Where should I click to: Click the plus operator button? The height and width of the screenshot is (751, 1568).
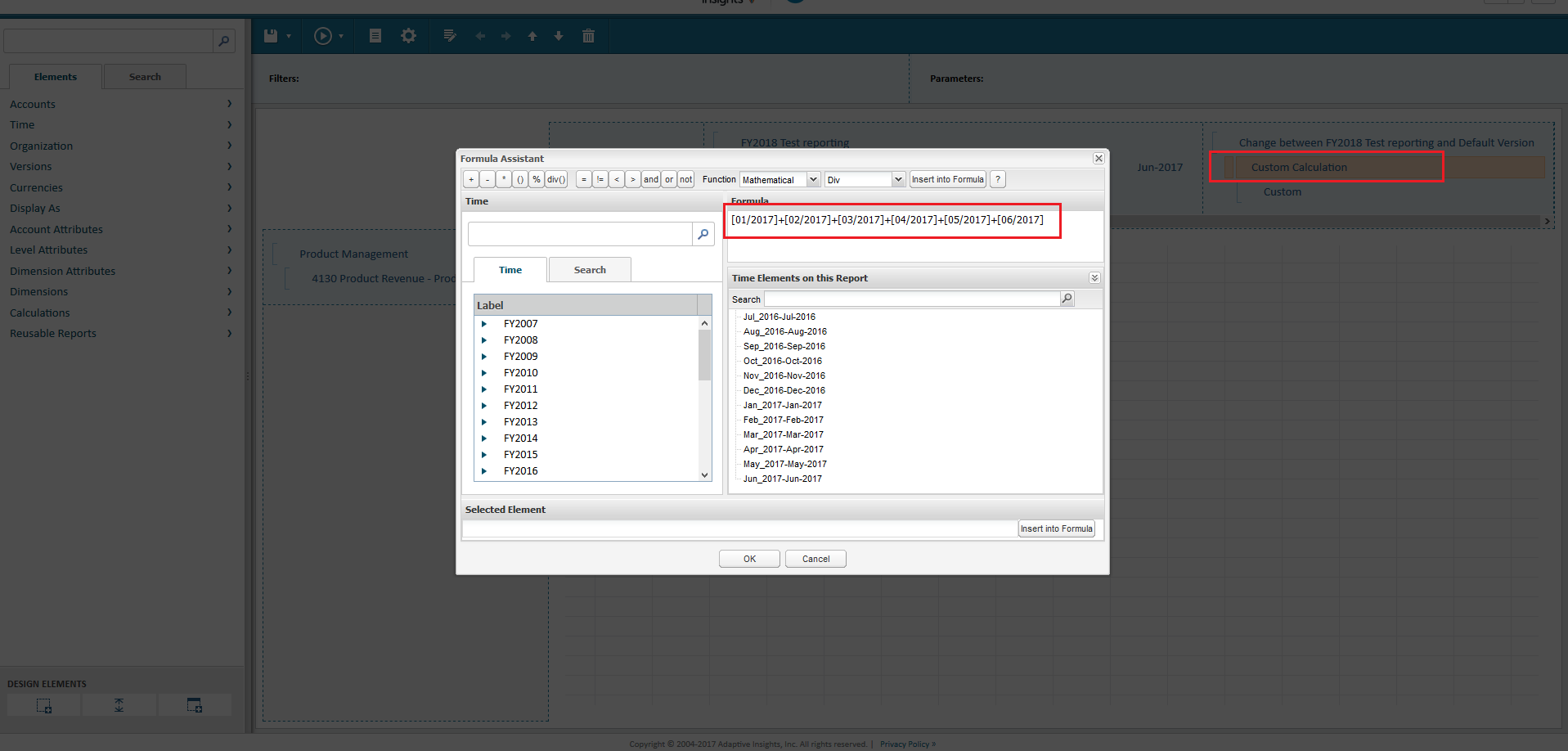[x=471, y=179]
